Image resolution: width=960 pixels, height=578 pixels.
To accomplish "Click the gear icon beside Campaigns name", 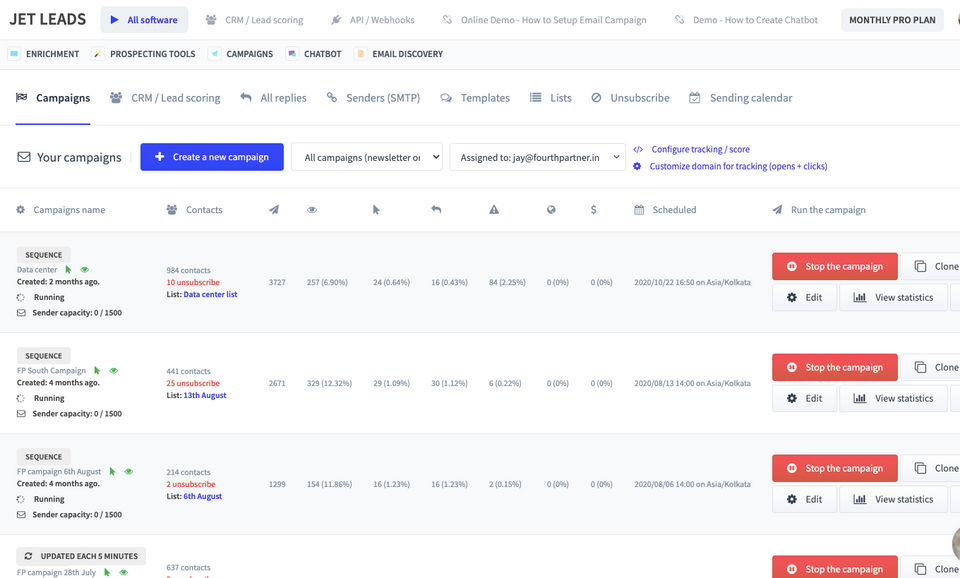I will (x=21, y=210).
